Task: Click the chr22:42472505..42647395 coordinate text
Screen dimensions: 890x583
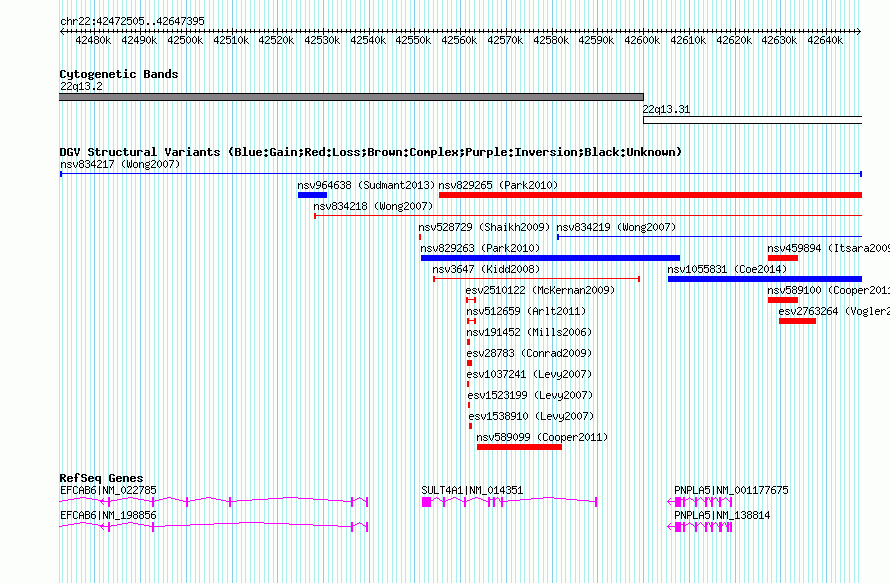Action: pos(132,21)
